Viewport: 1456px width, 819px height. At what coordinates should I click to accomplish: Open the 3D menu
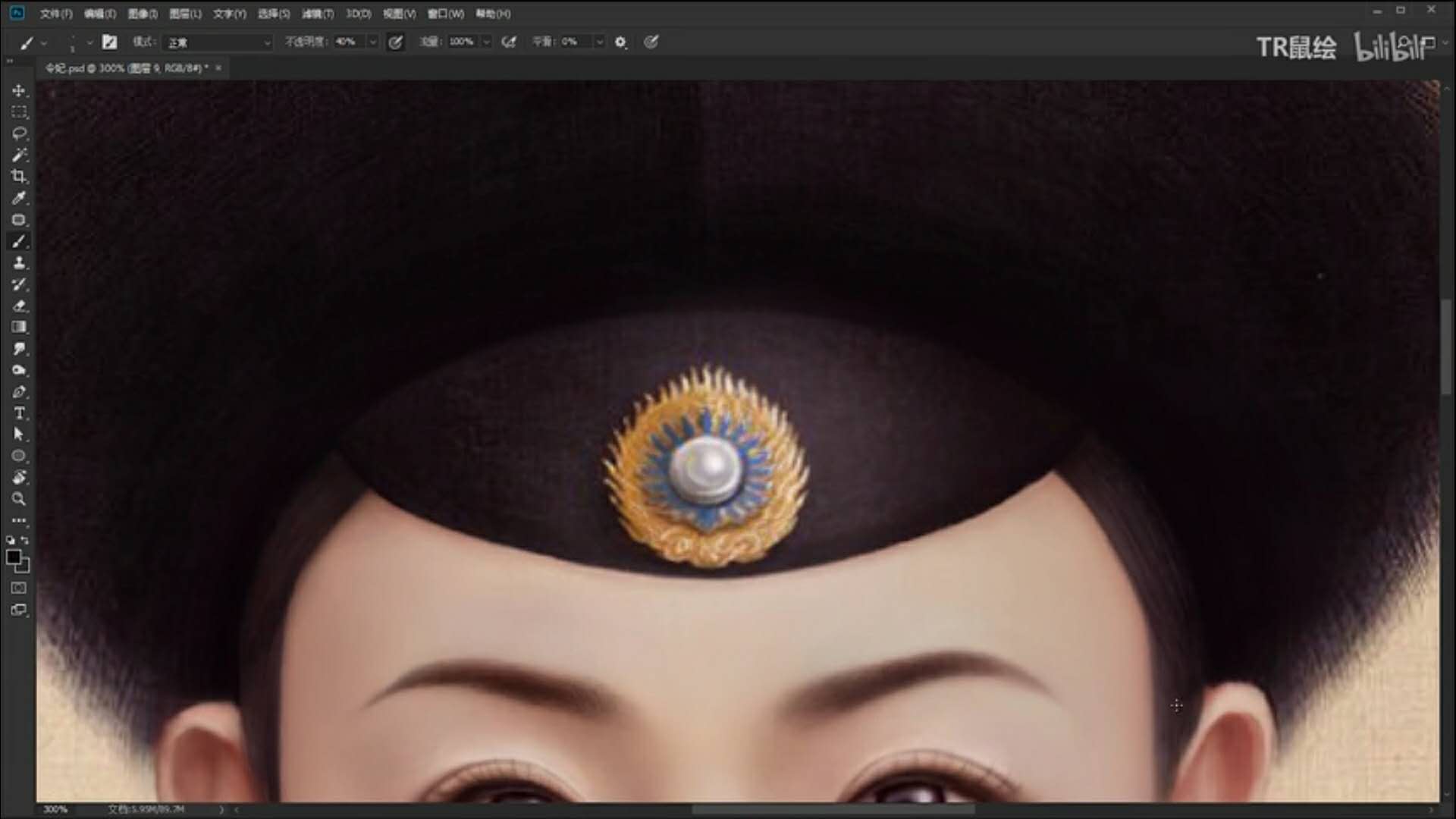tap(359, 14)
